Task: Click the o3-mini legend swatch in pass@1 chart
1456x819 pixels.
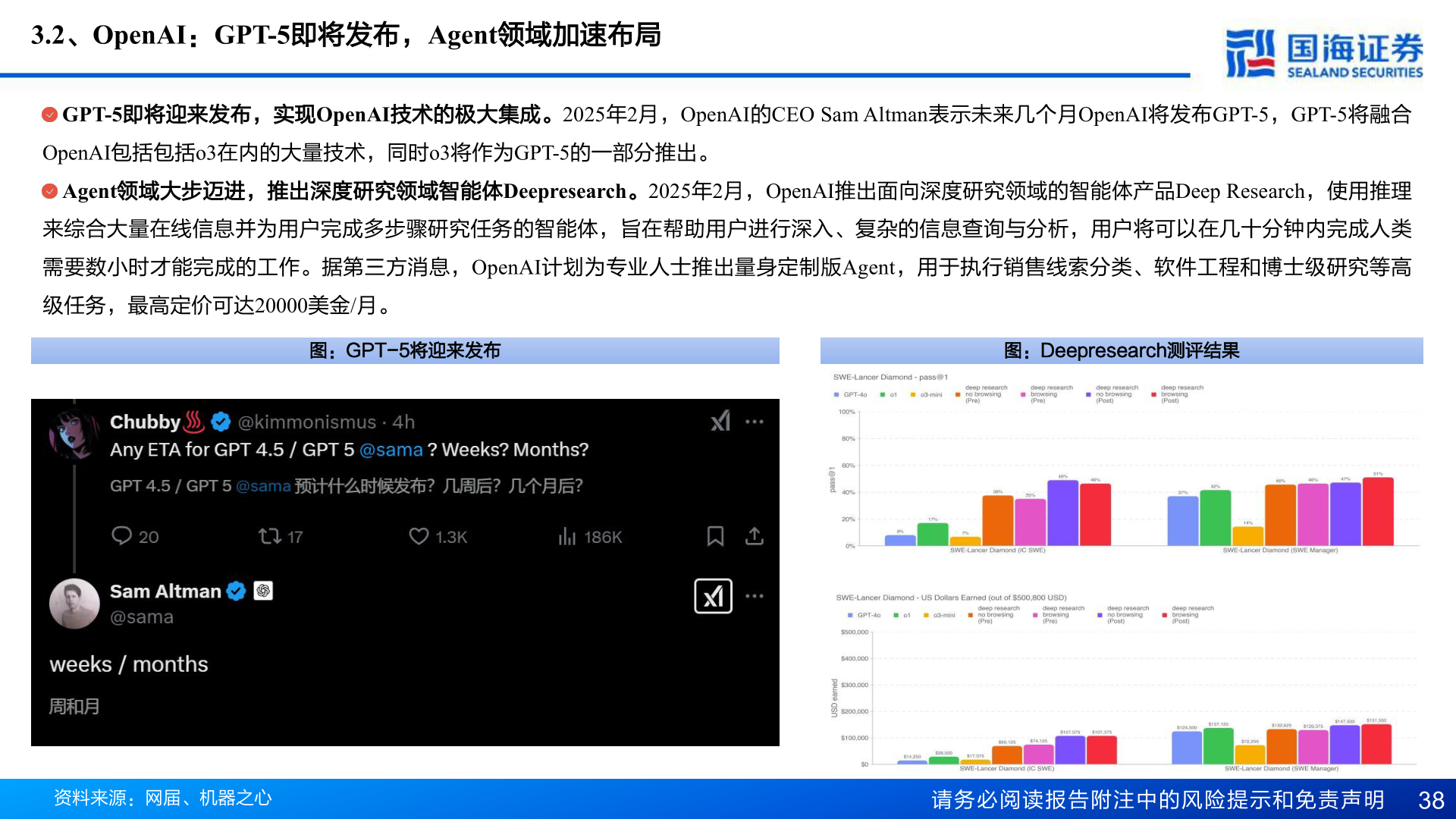Action: (x=913, y=394)
